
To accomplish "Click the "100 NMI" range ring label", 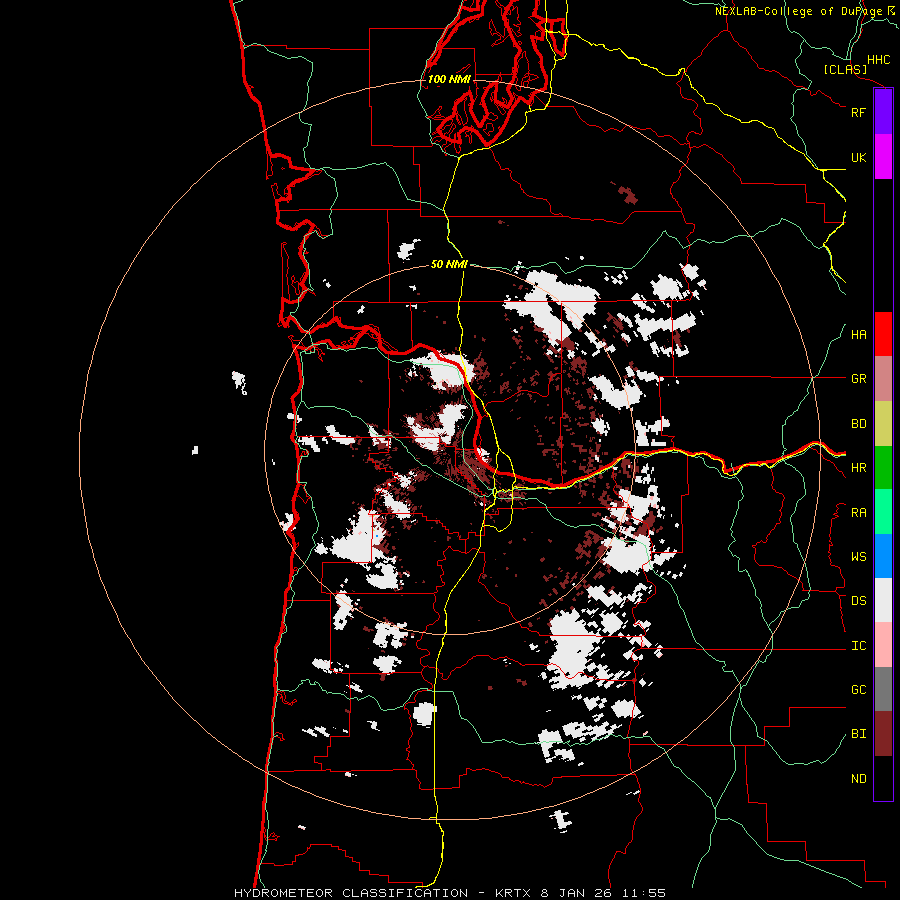I will (449, 79).
